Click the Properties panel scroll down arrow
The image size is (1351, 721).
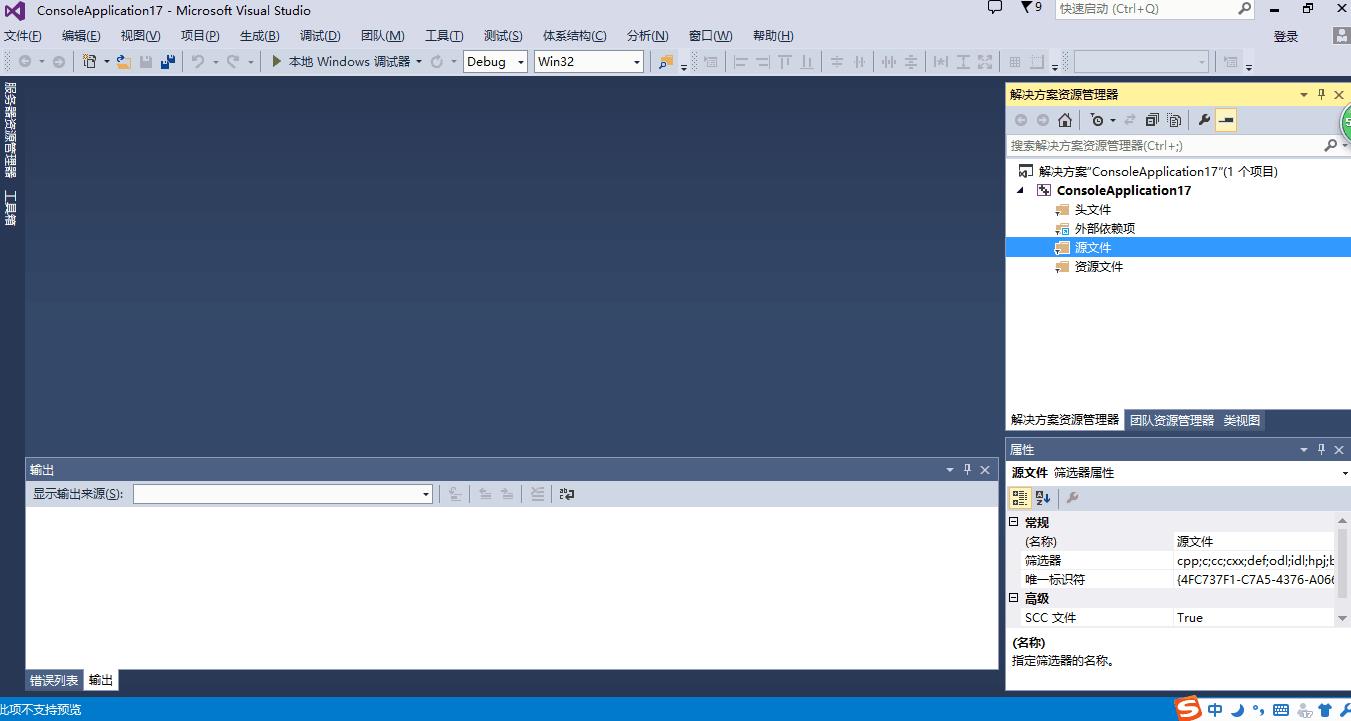(x=1343, y=618)
